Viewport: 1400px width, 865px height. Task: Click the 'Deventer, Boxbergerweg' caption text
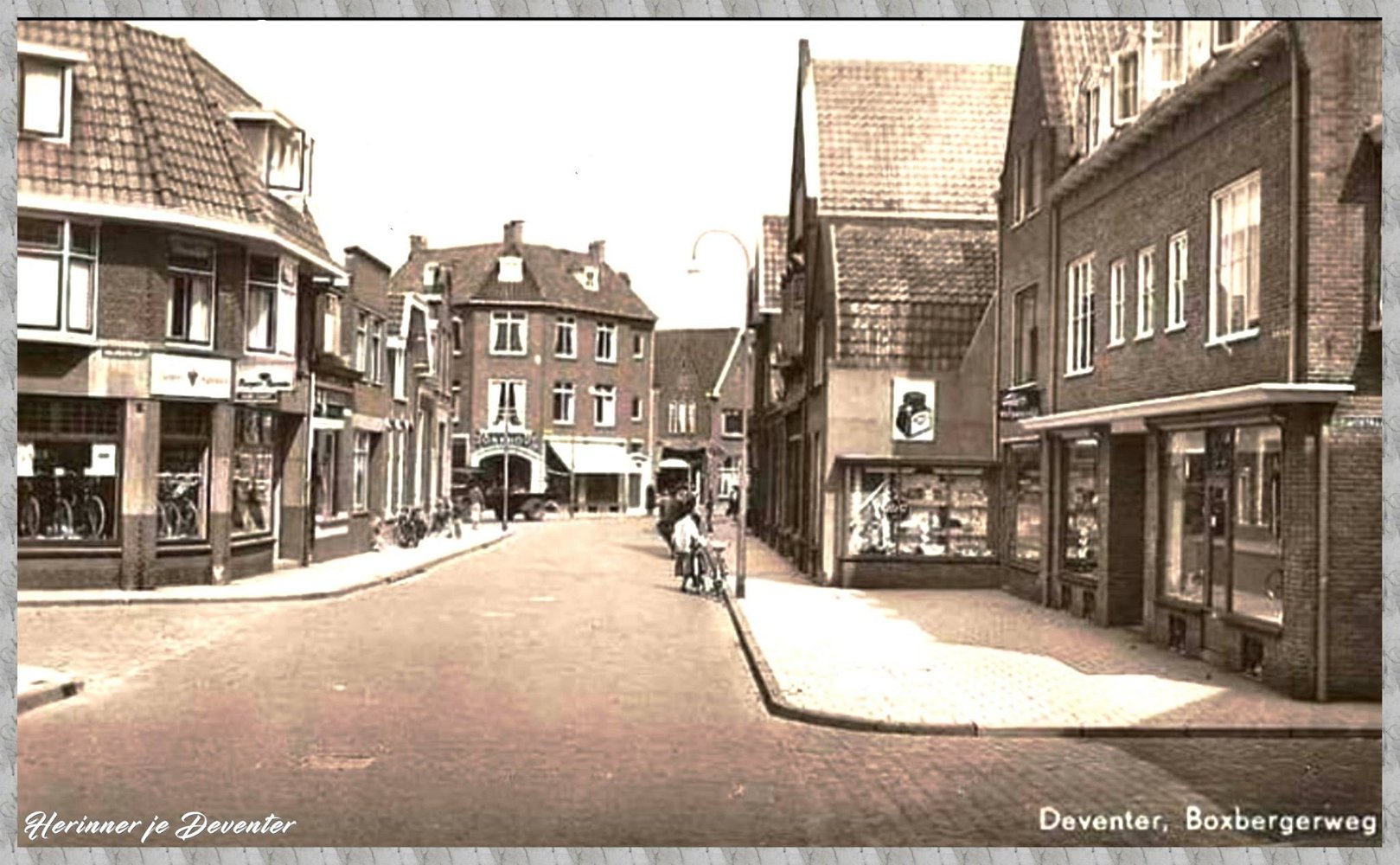[1207, 821]
